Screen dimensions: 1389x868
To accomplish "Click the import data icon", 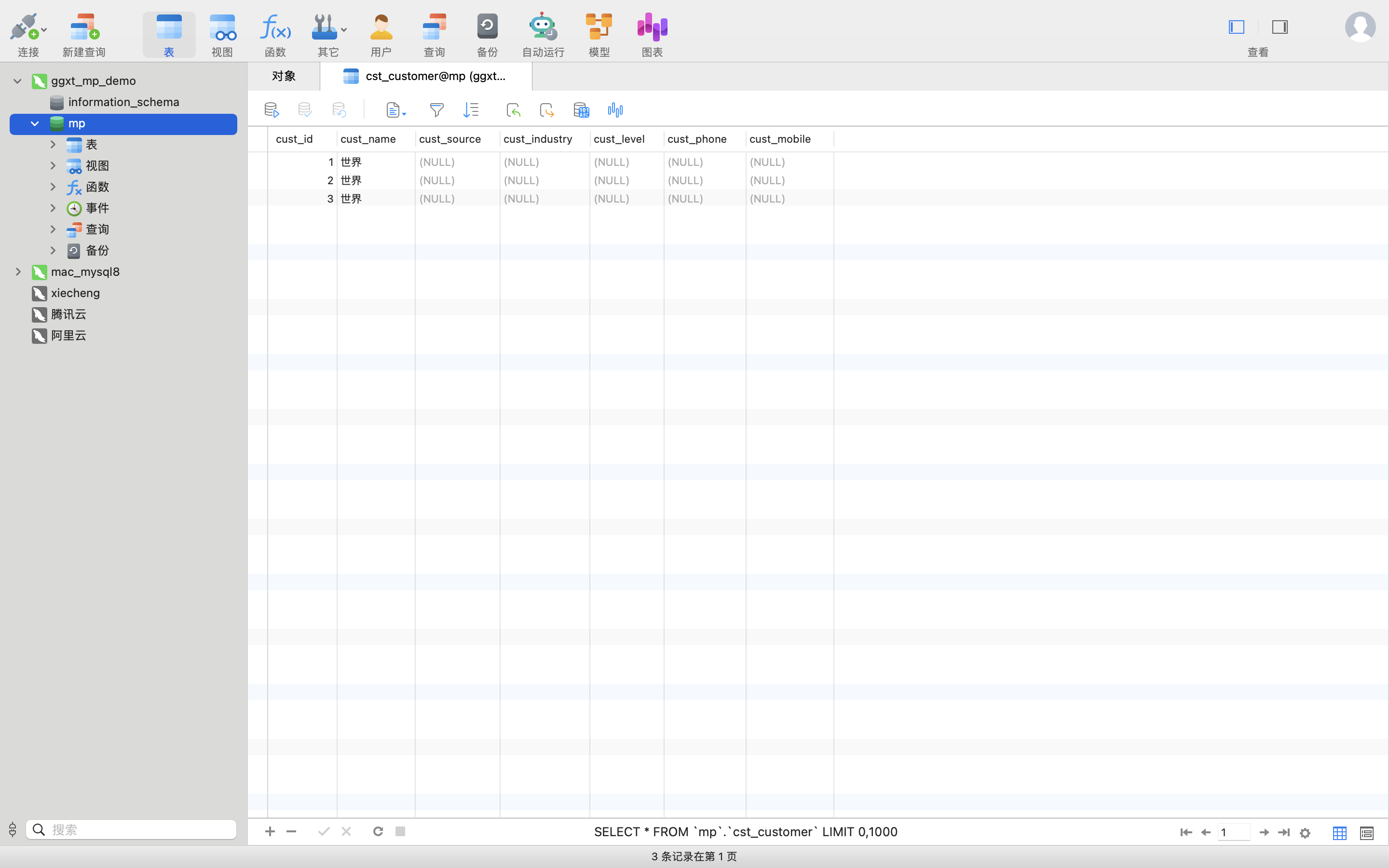I will (513, 109).
